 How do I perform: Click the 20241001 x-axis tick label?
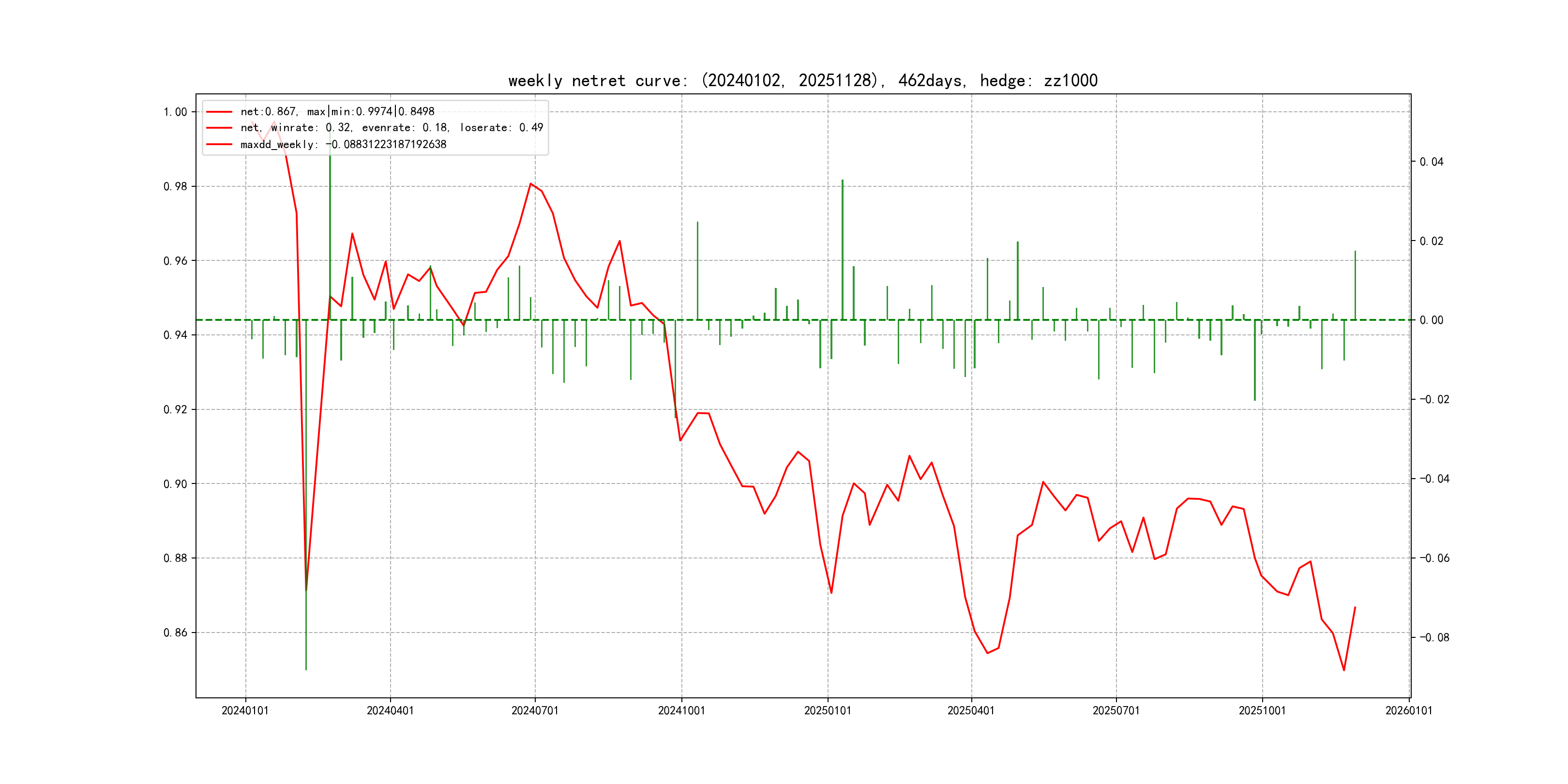pyautogui.click(x=681, y=710)
